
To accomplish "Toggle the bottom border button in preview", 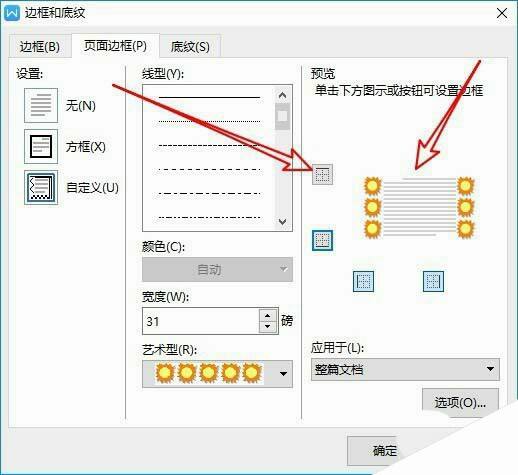I will (322, 240).
